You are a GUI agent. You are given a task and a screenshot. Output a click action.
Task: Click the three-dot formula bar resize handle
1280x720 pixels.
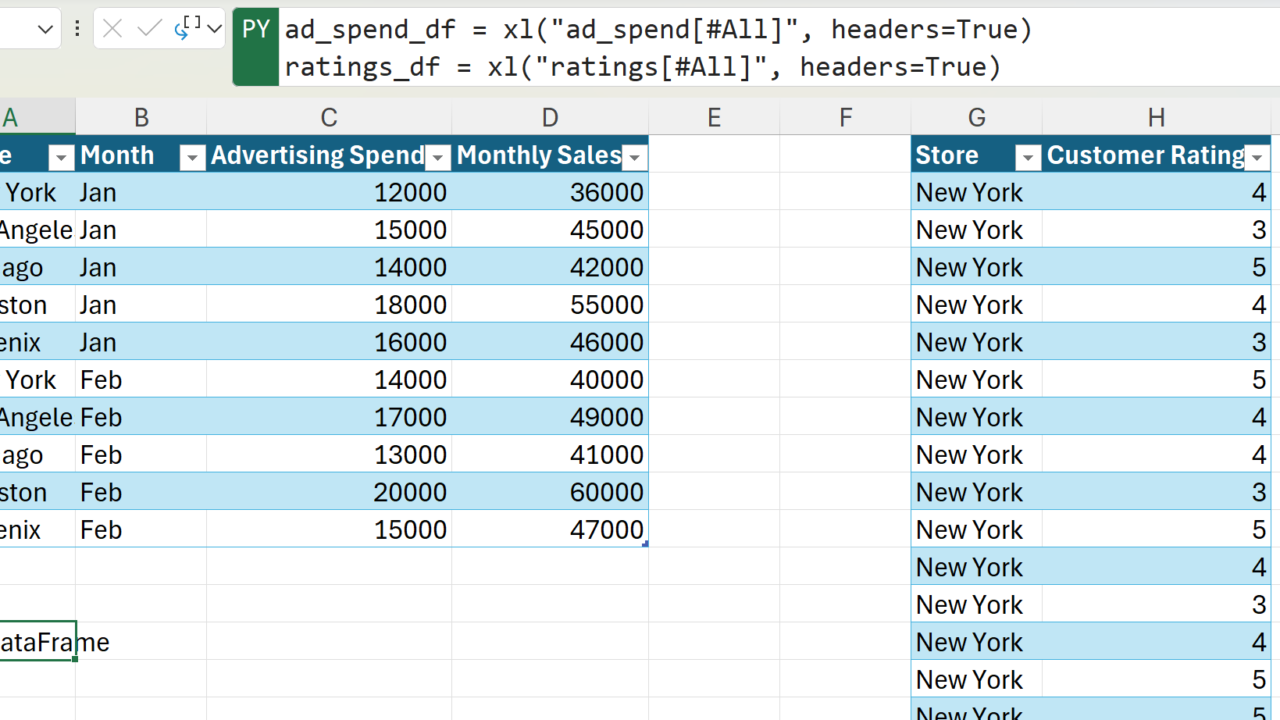tap(77, 30)
